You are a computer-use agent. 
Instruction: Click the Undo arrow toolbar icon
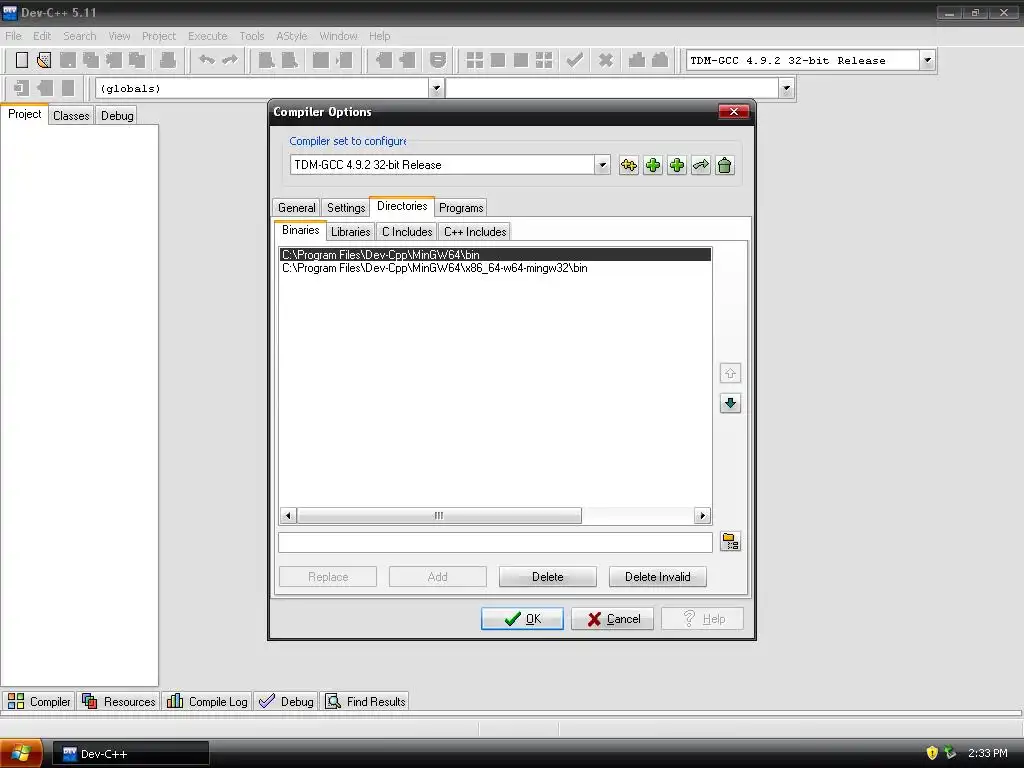tap(207, 60)
